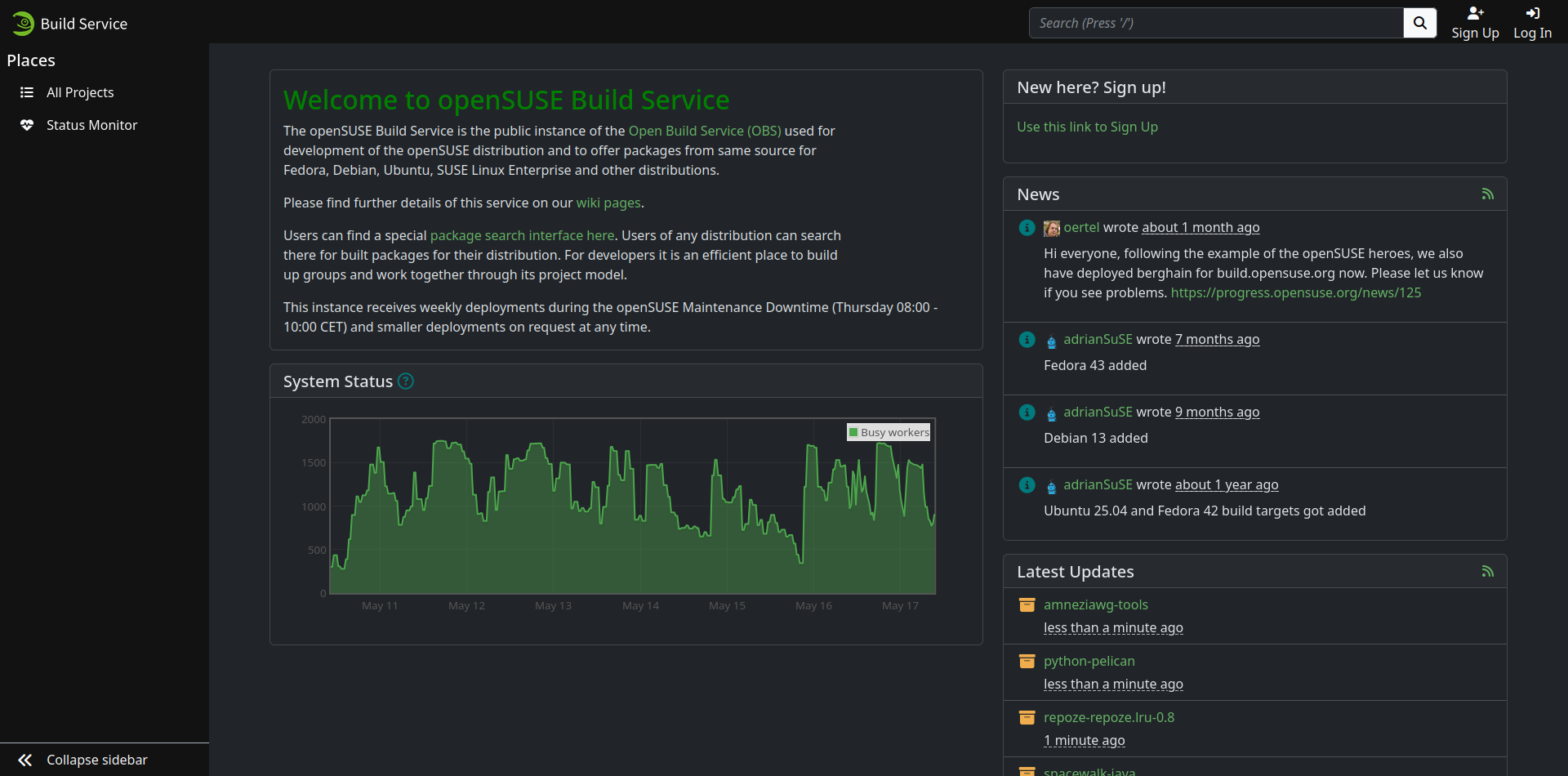1568x776 pixels.
Task: Click the Log In arrow icon
Action: click(1532, 13)
